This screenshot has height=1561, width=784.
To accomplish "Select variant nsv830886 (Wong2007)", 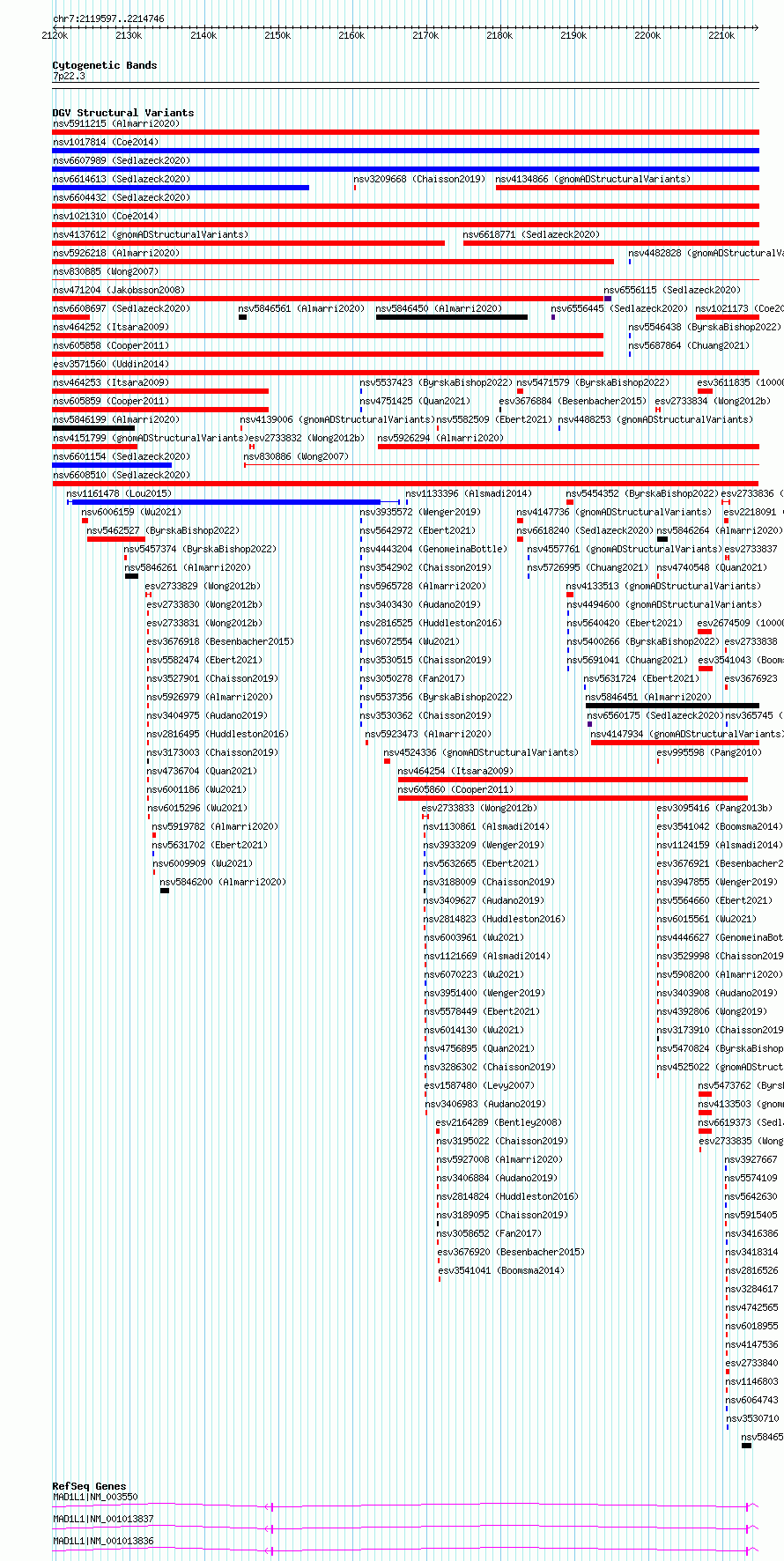I will pyautogui.click(x=296, y=457).
